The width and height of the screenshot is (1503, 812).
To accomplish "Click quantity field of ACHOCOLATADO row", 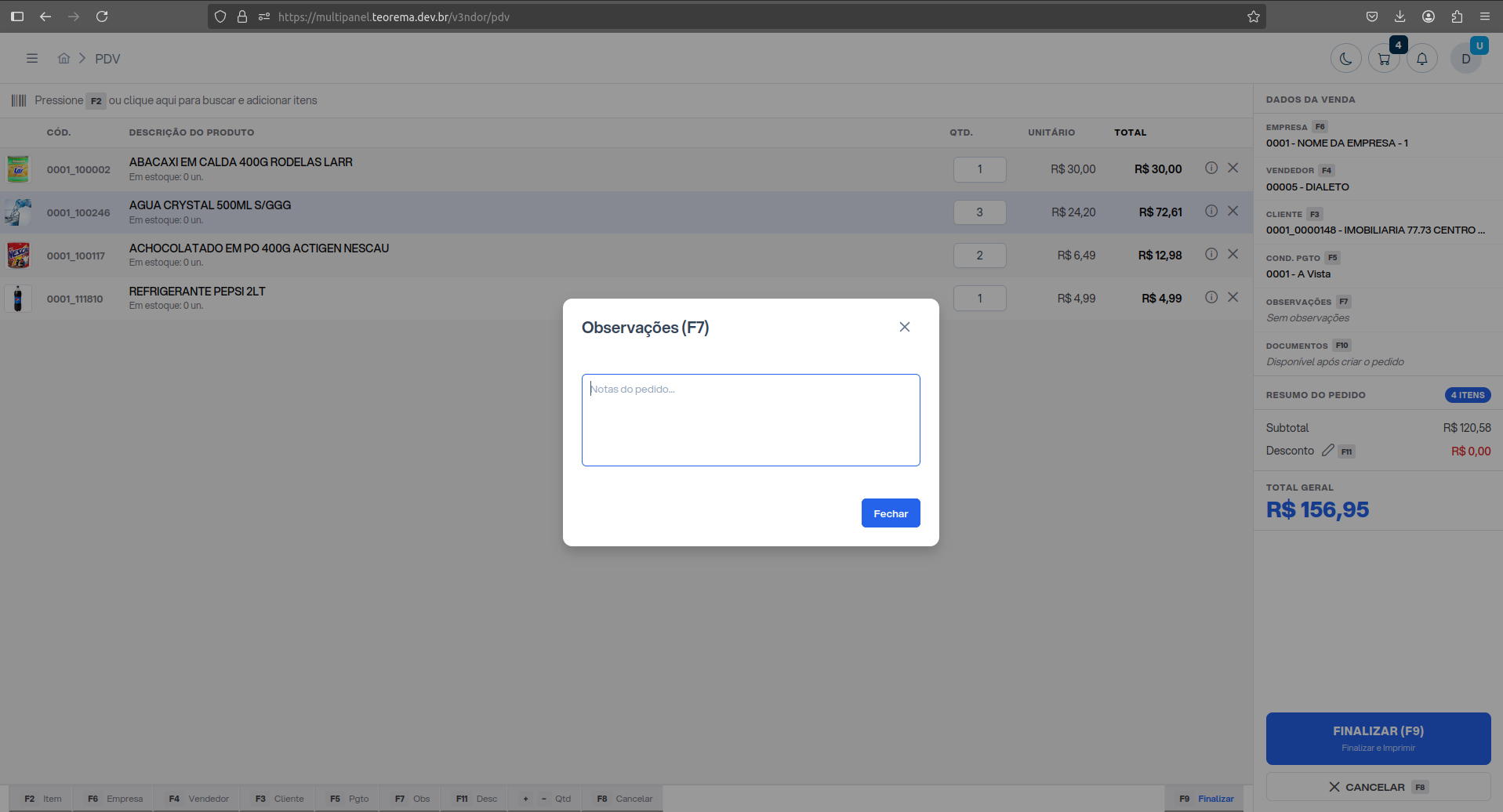I will (979, 256).
